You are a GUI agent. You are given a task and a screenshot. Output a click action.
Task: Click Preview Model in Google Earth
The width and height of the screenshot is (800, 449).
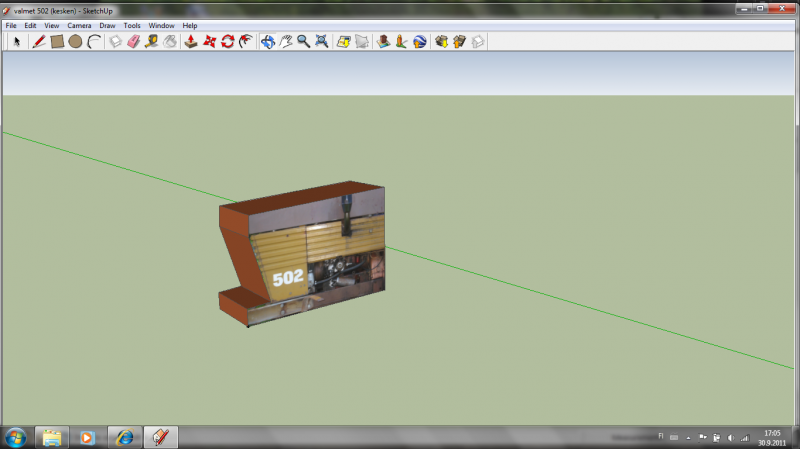(419, 41)
